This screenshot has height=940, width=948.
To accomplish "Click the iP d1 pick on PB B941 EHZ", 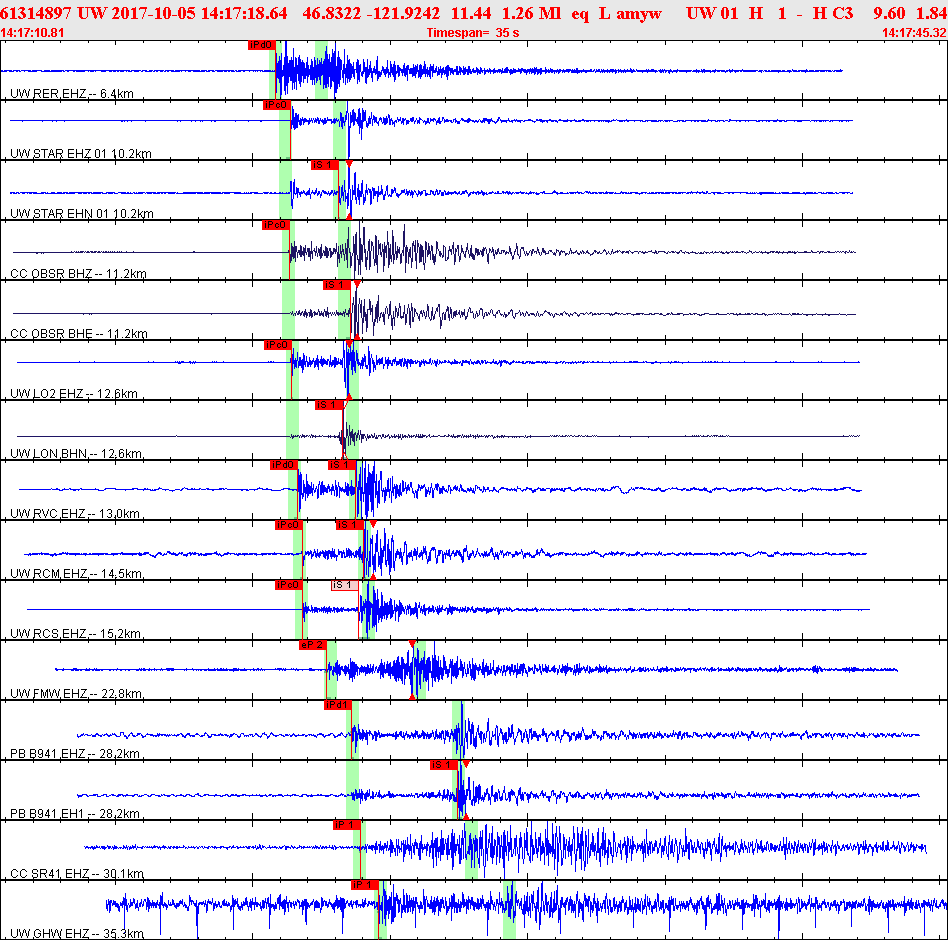I will click(338, 705).
